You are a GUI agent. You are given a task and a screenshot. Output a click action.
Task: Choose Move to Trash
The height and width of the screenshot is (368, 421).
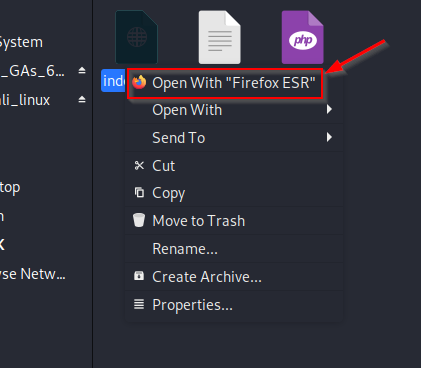[233, 221]
